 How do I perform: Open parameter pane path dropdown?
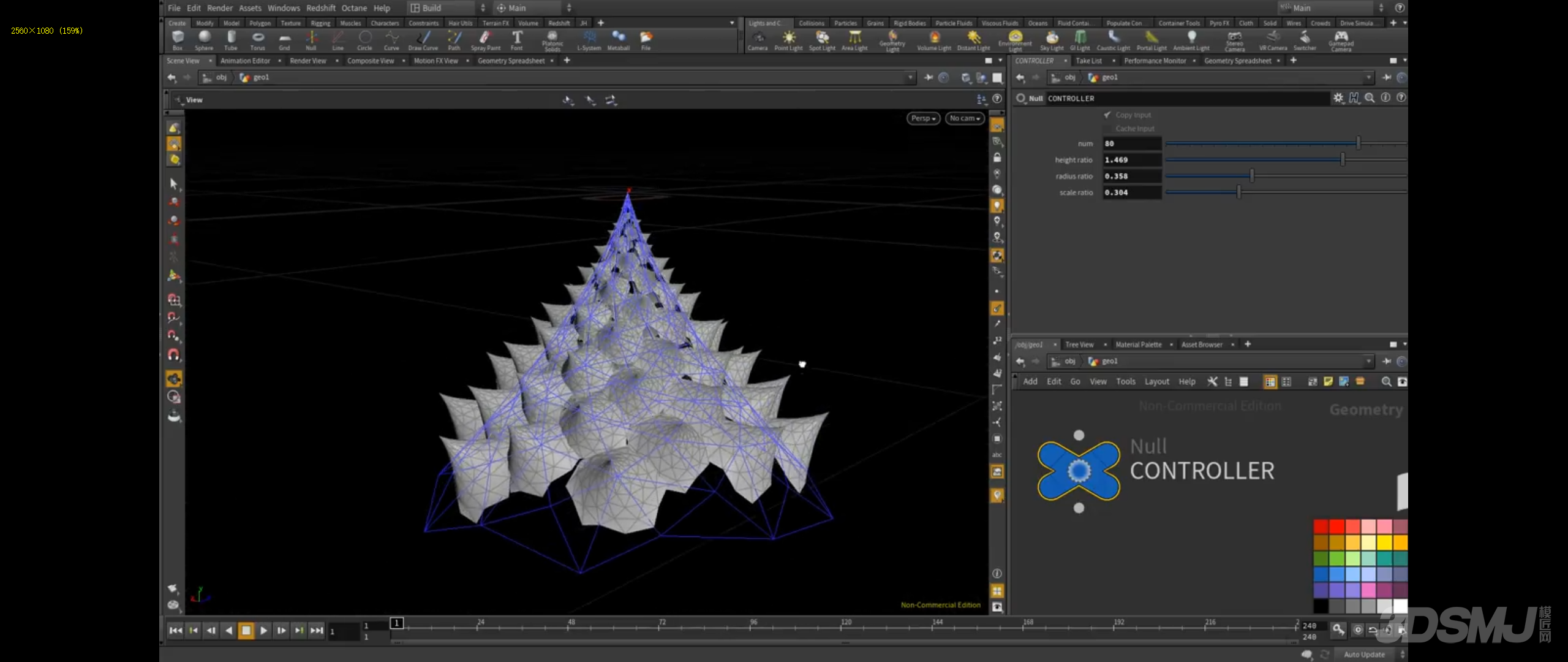point(1369,77)
